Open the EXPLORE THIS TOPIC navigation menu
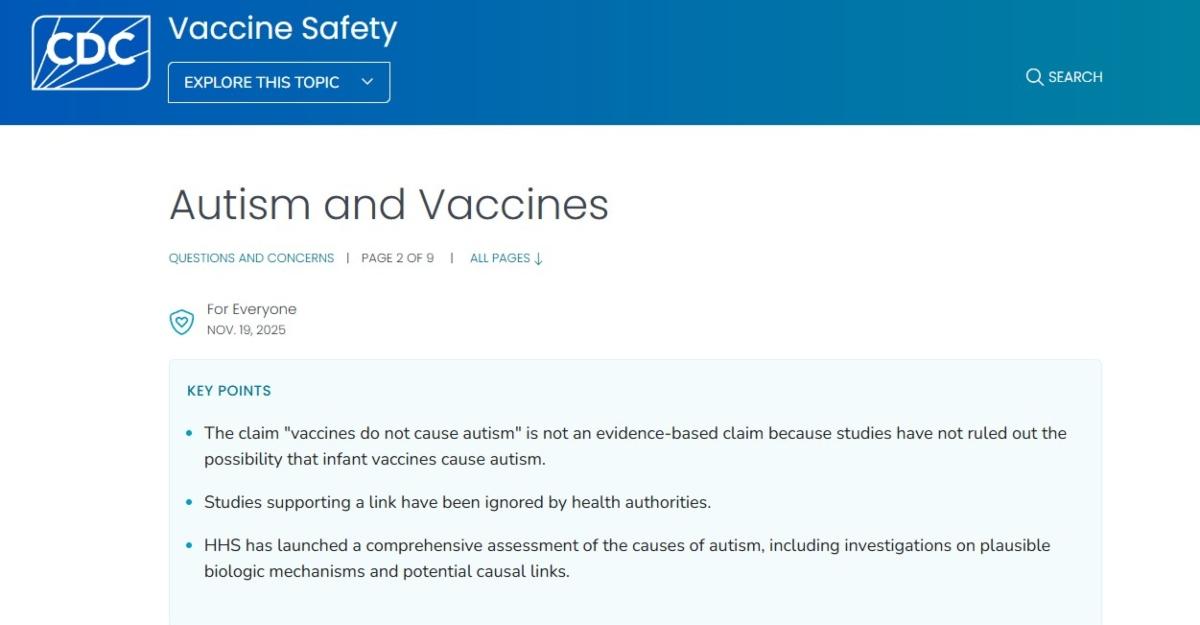 278,82
